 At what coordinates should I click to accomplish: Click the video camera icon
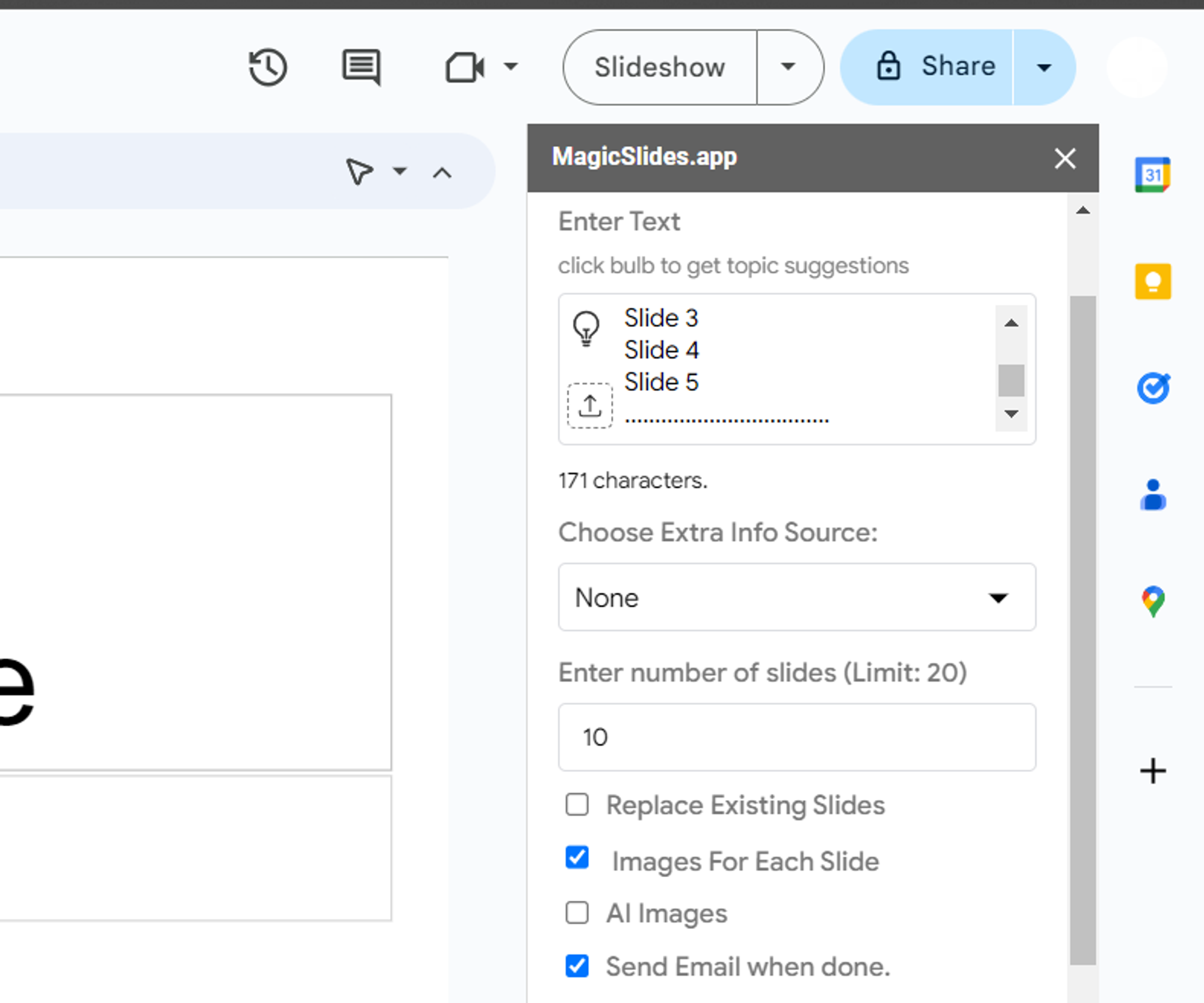coord(462,67)
